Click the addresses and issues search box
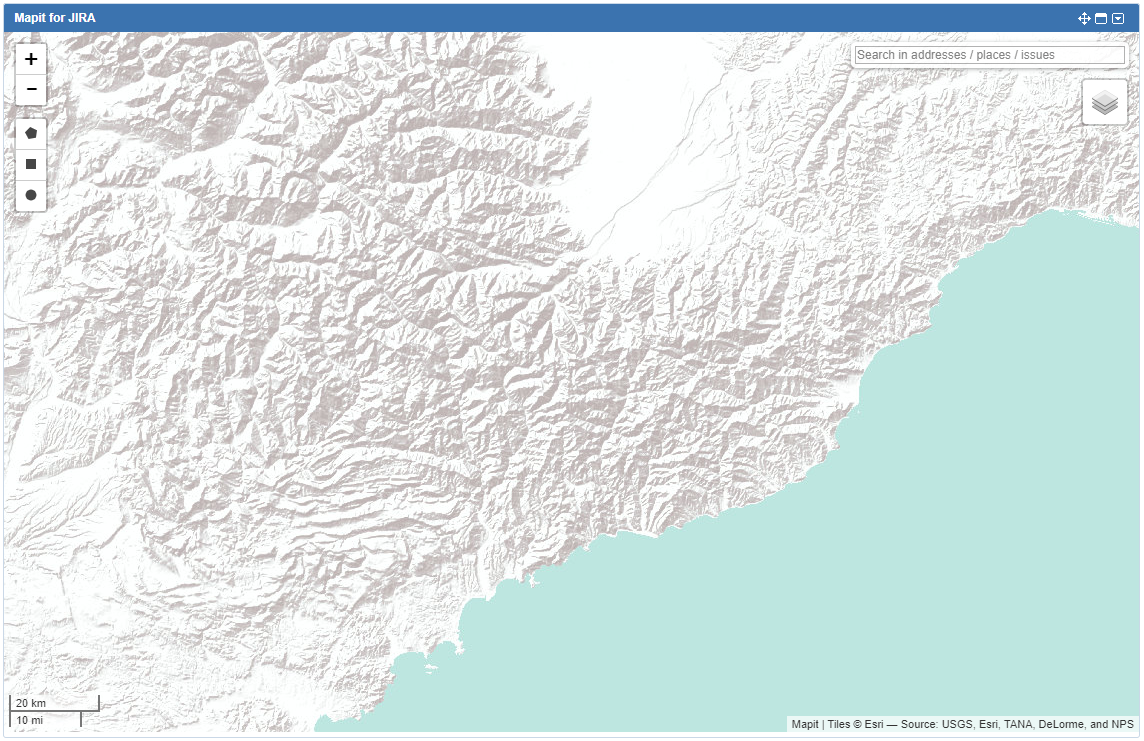The image size is (1144, 741). [987, 55]
